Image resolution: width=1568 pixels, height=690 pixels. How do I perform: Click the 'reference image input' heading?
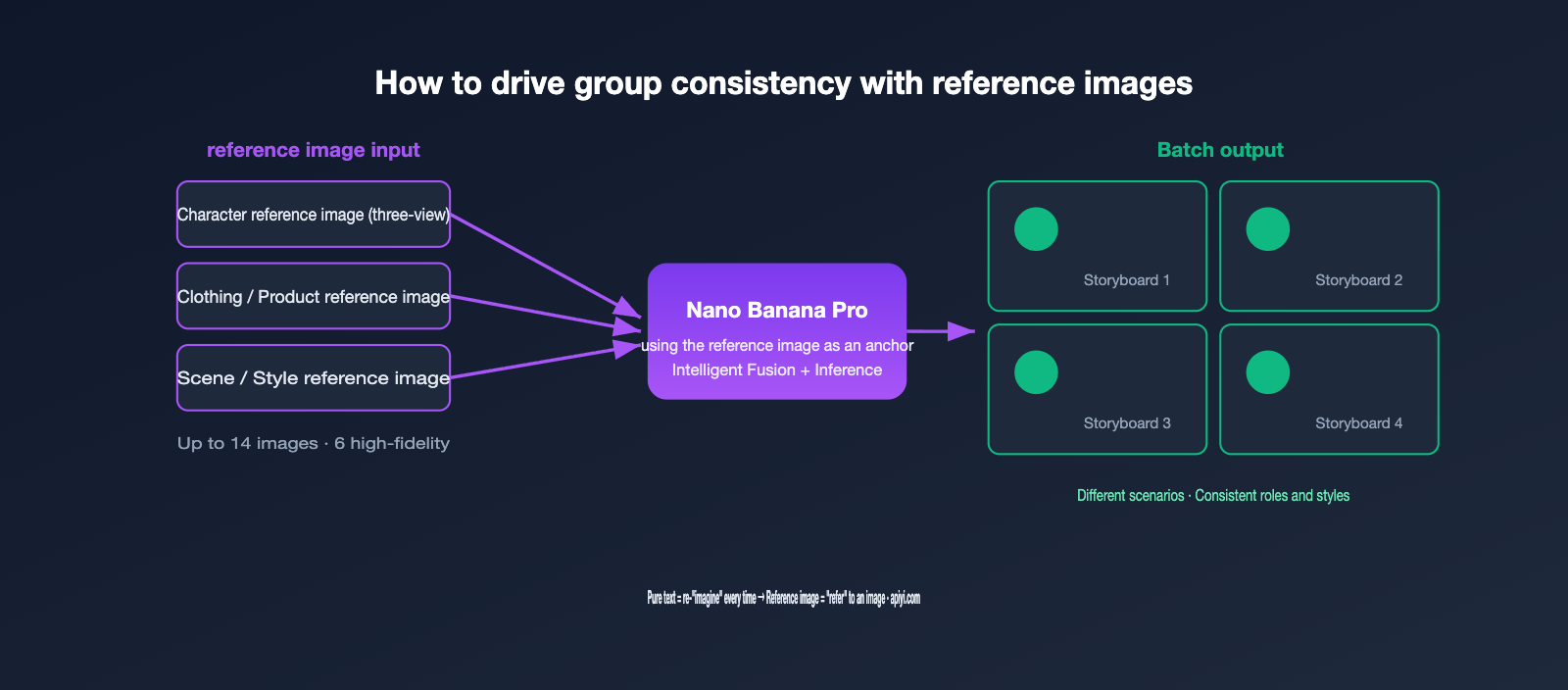pyautogui.click(x=314, y=150)
